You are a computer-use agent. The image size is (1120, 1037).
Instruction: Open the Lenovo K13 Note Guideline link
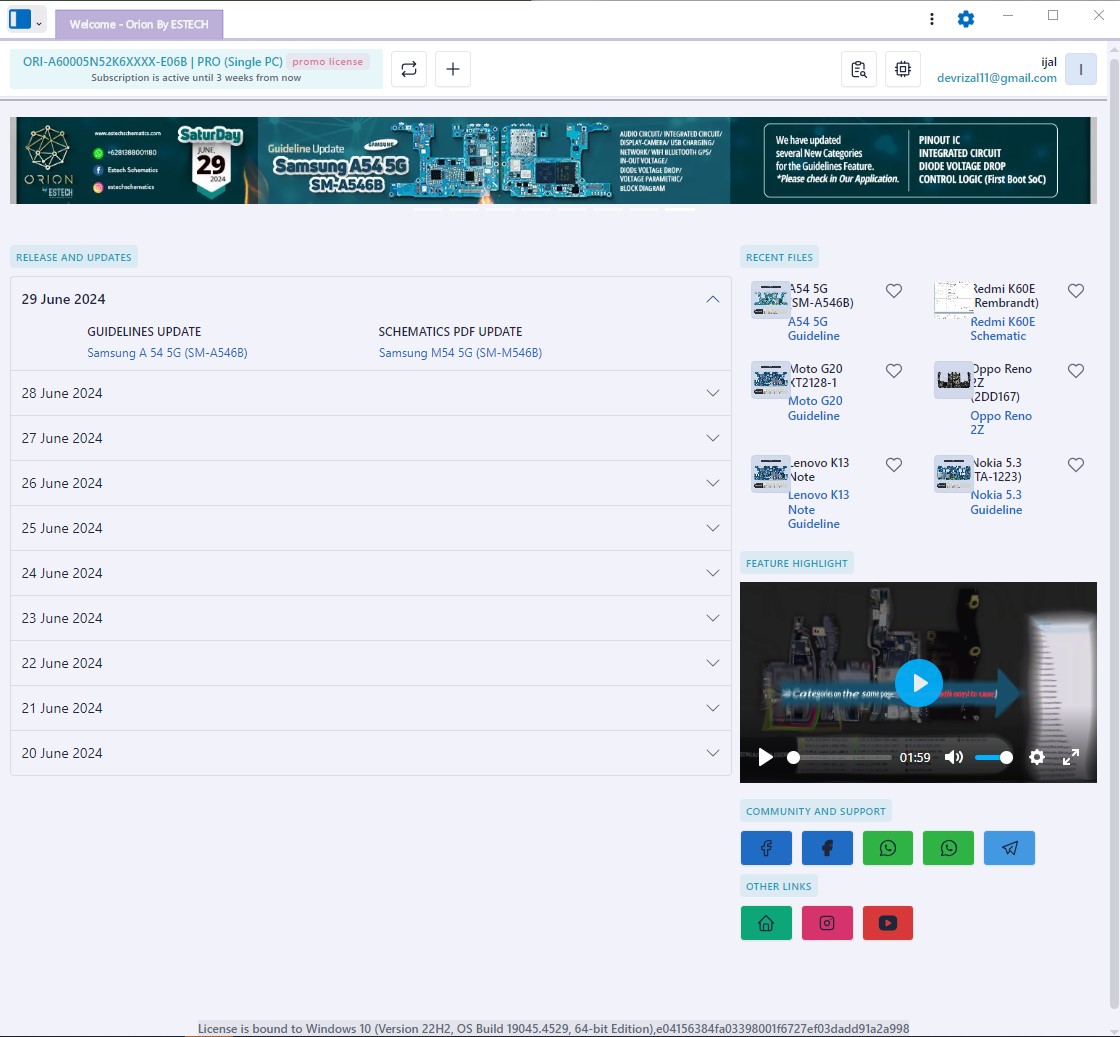click(x=819, y=509)
